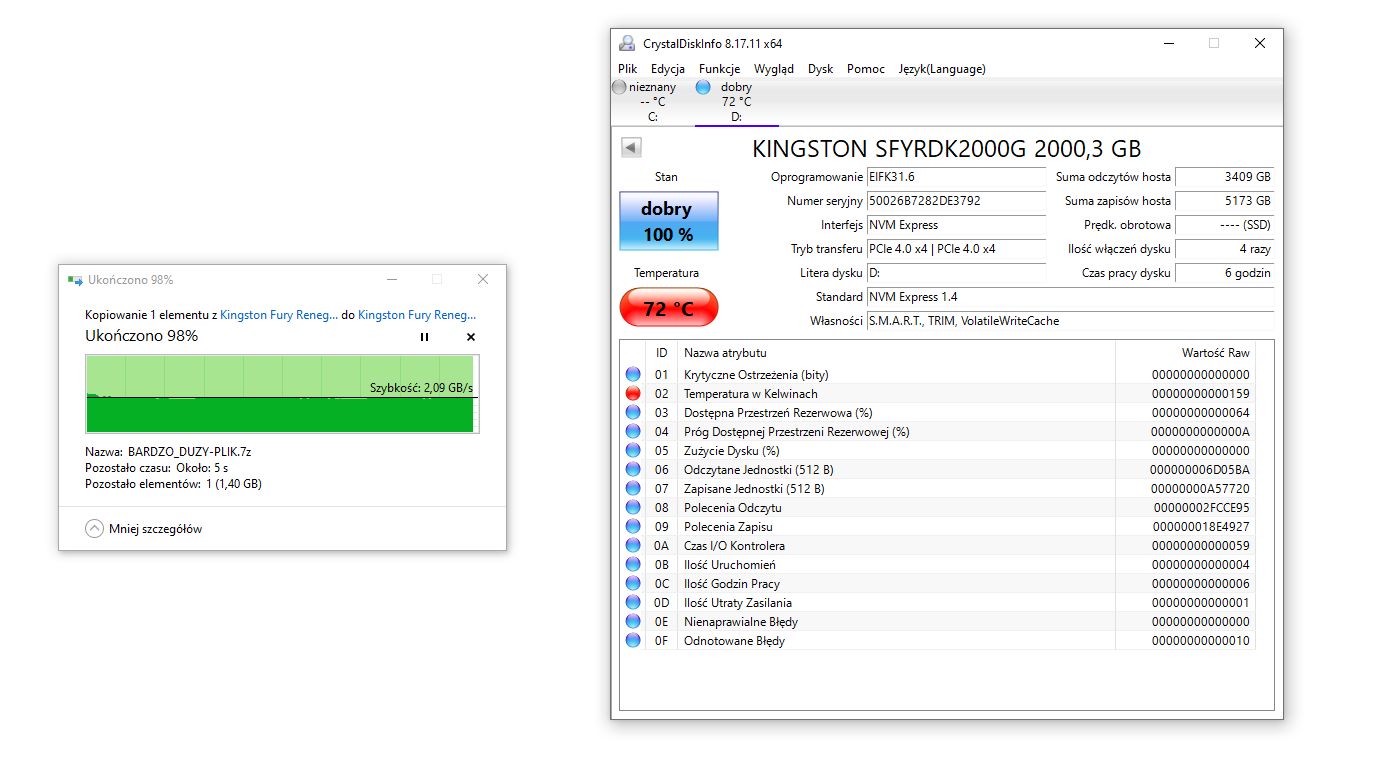Open the Edycja menu
The height and width of the screenshot is (770, 1380).
click(668, 69)
